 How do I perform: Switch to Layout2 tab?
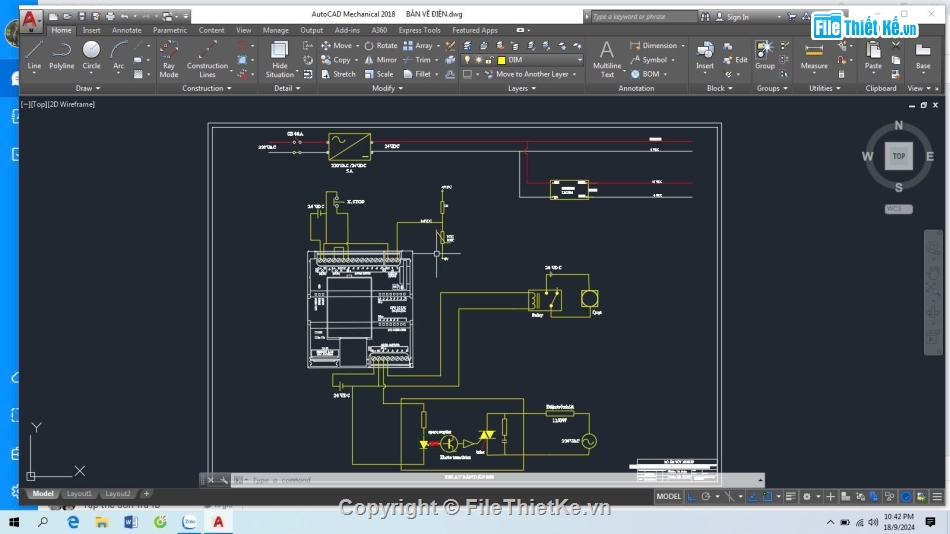[x=118, y=494]
